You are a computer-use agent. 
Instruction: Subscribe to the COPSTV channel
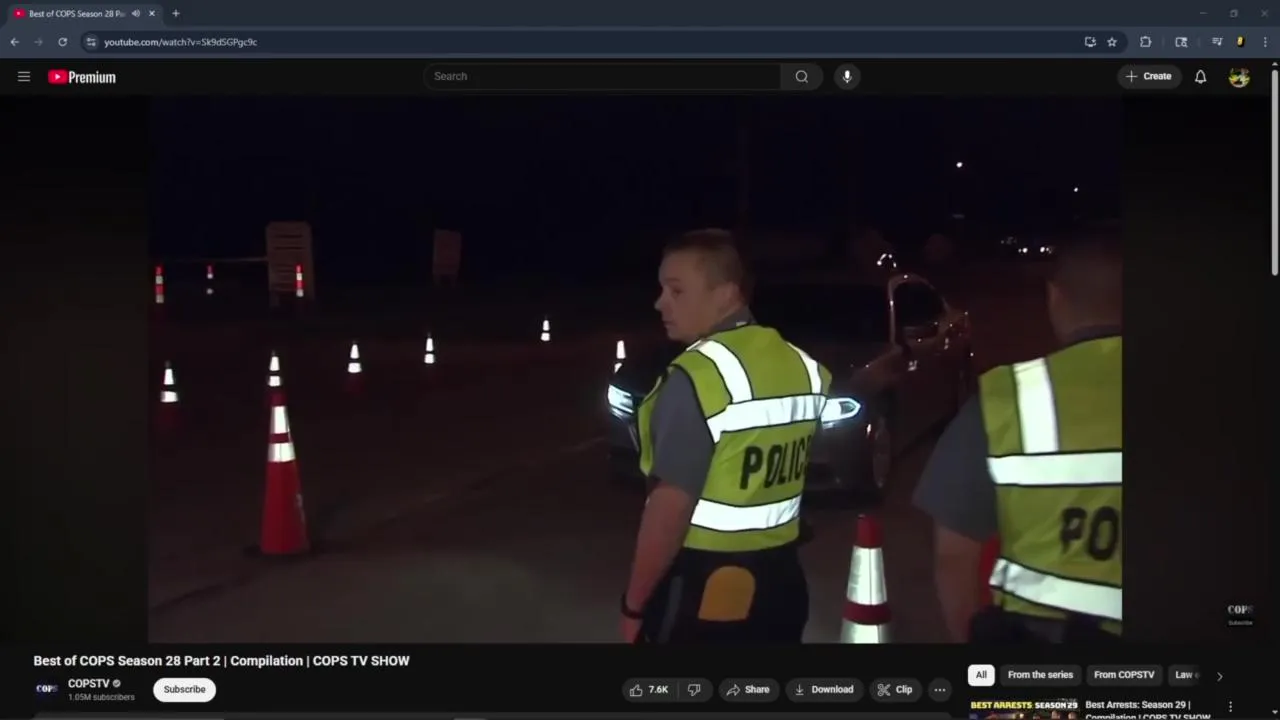coord(184,689)
